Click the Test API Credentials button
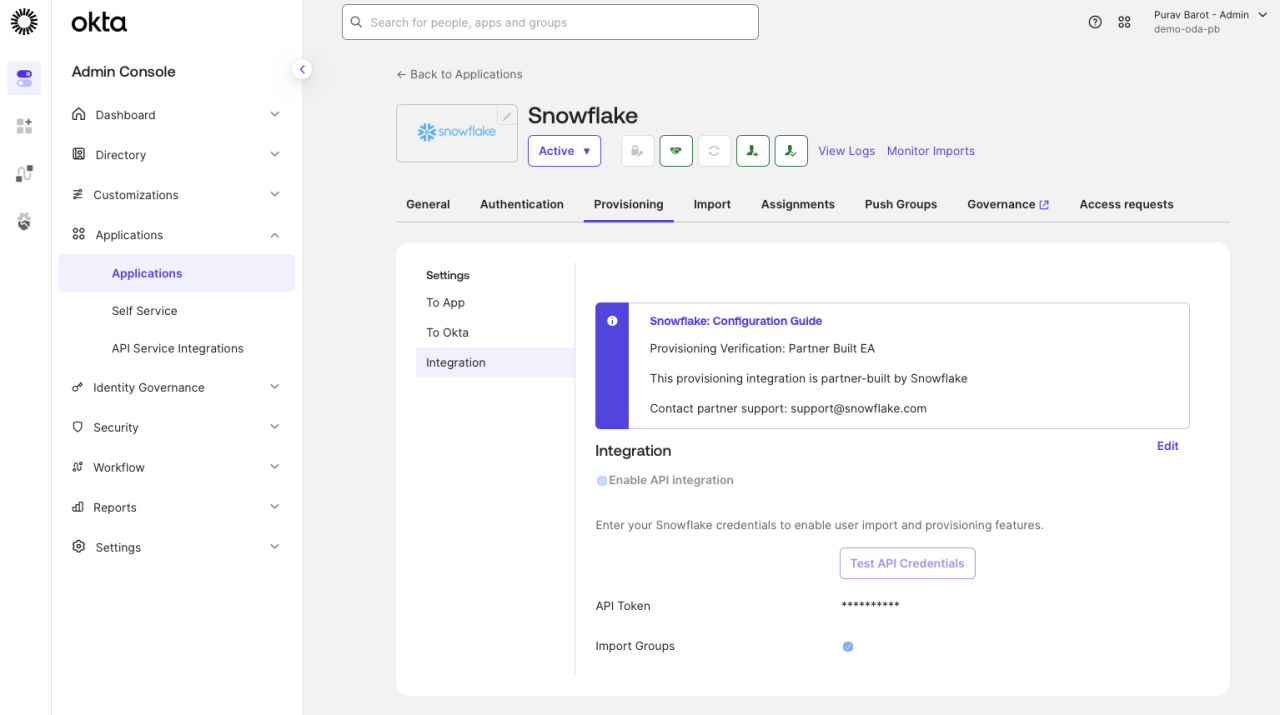The height and width of the screenshot is (715, 1280). [x=907, y=563]
